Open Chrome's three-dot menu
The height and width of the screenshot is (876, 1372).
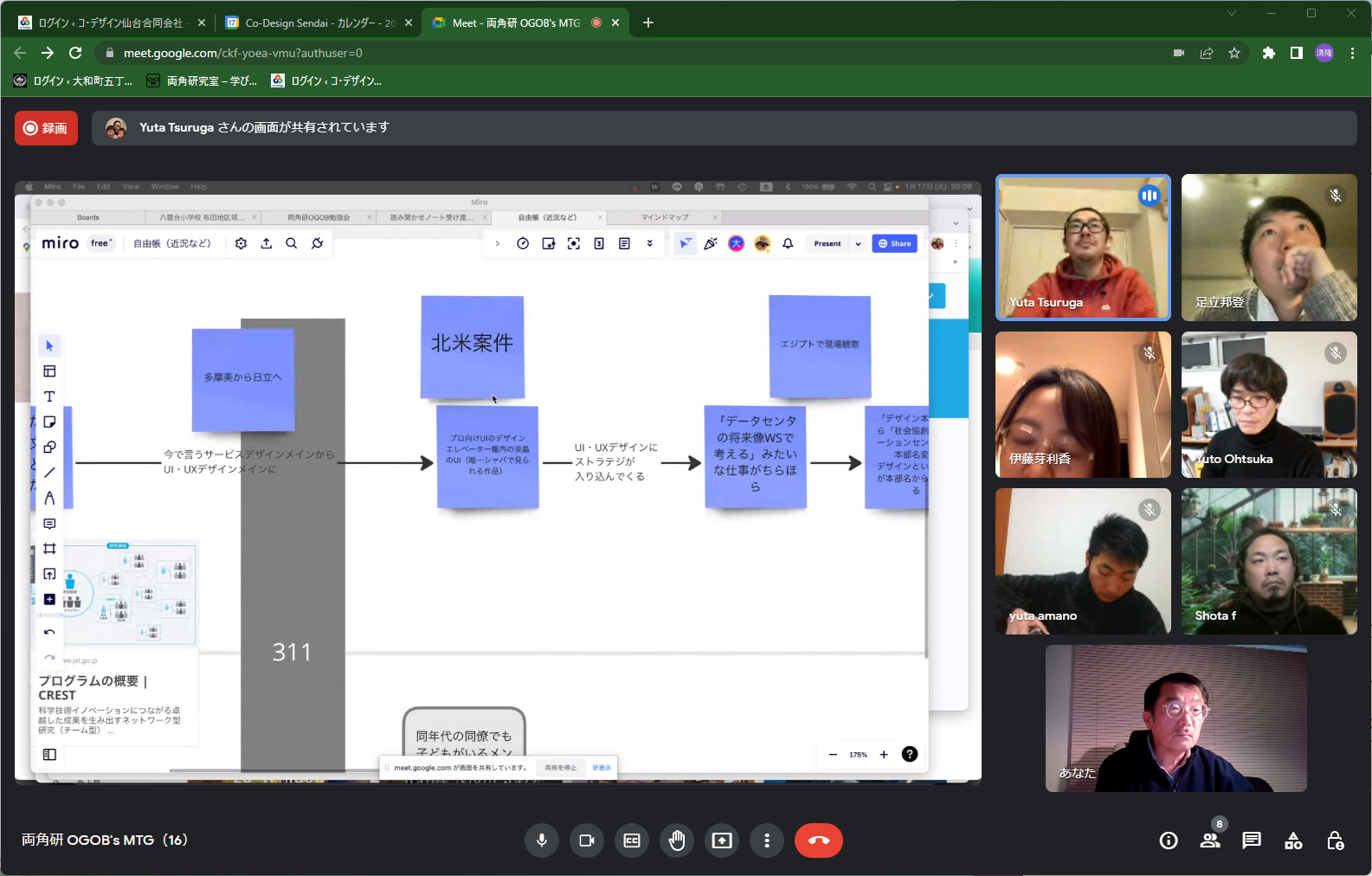pos(1352,53)
